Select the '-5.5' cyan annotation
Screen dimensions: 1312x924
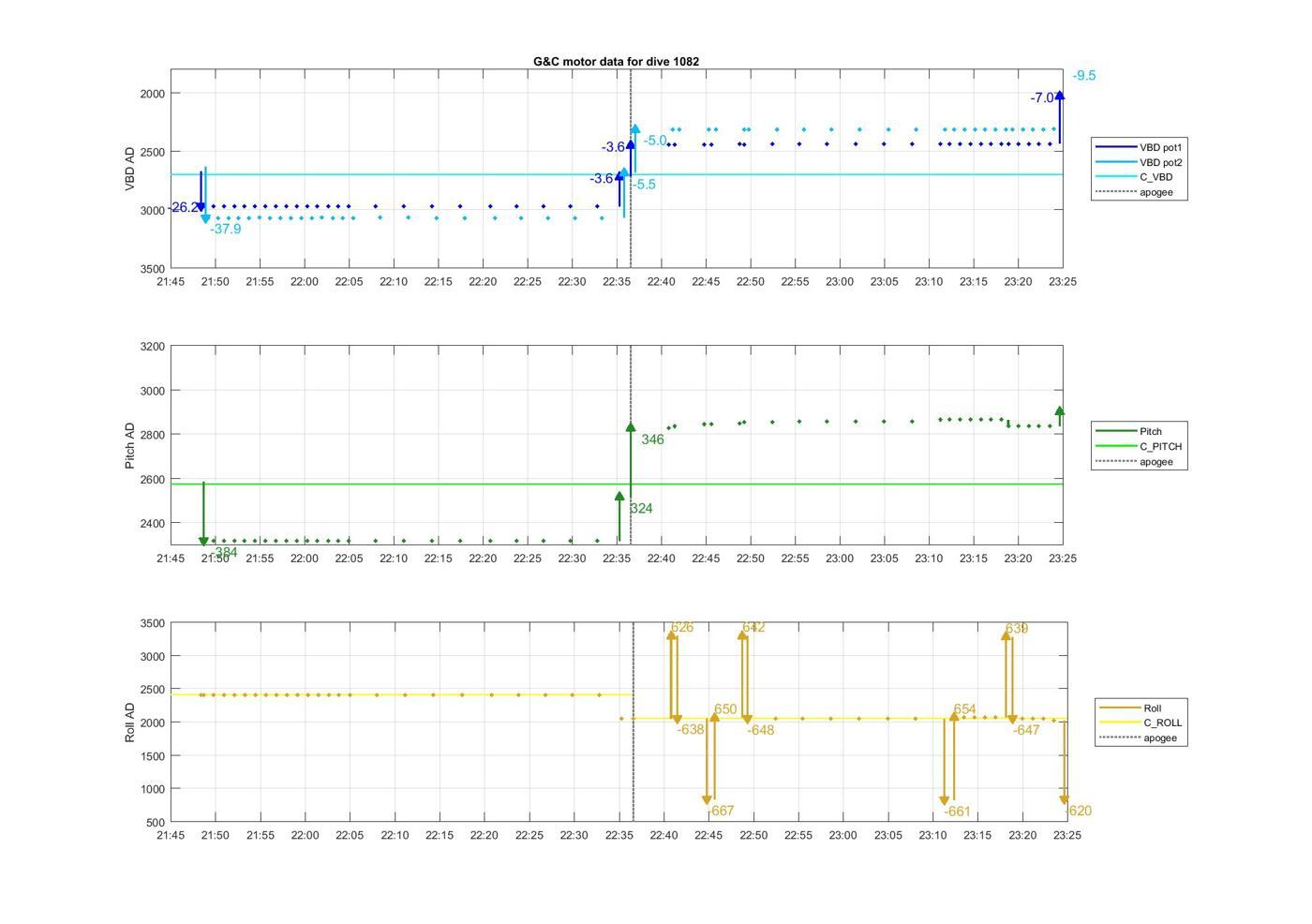click(x=643, y=185)
